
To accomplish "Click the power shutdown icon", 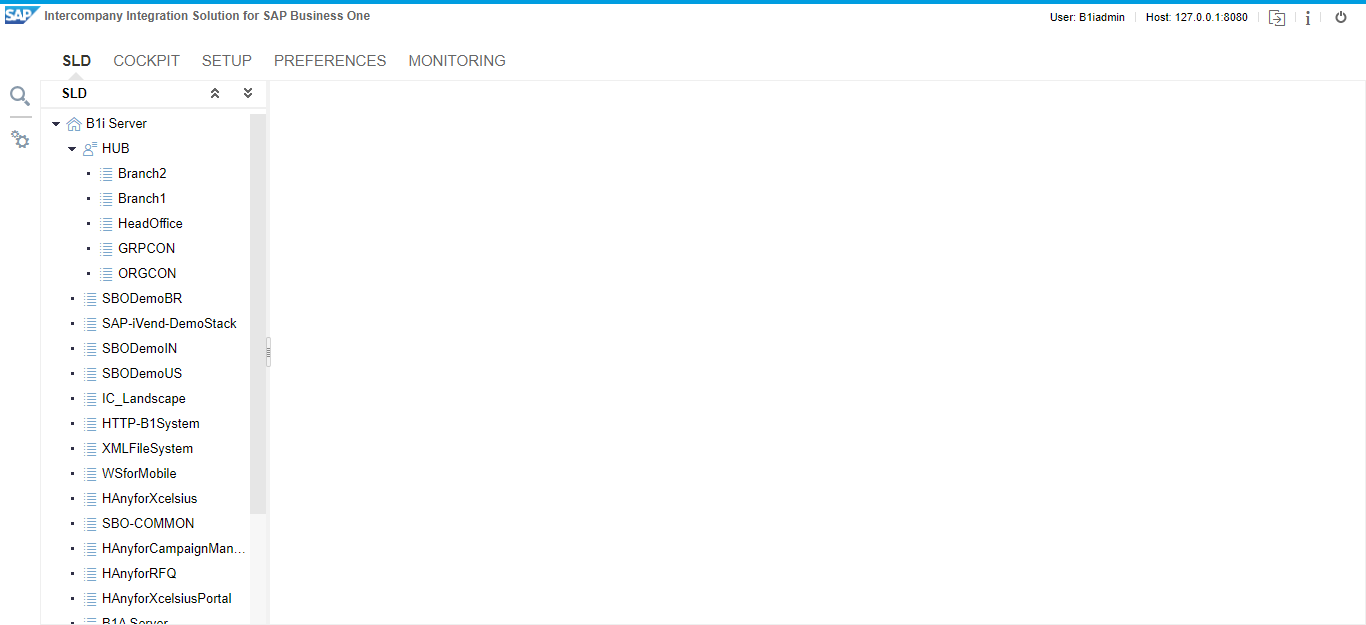I will [x=1341, y=17].
